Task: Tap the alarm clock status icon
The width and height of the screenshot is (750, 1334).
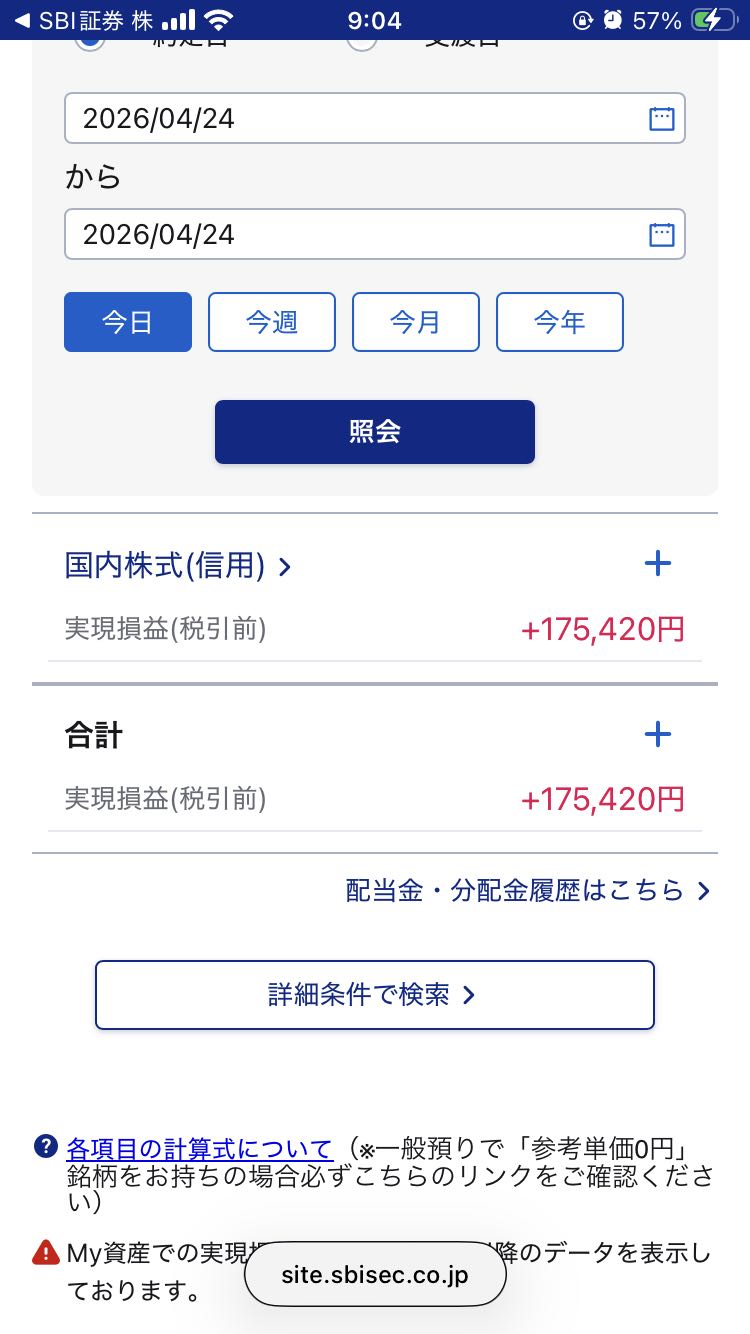Action: coord(613,20)
